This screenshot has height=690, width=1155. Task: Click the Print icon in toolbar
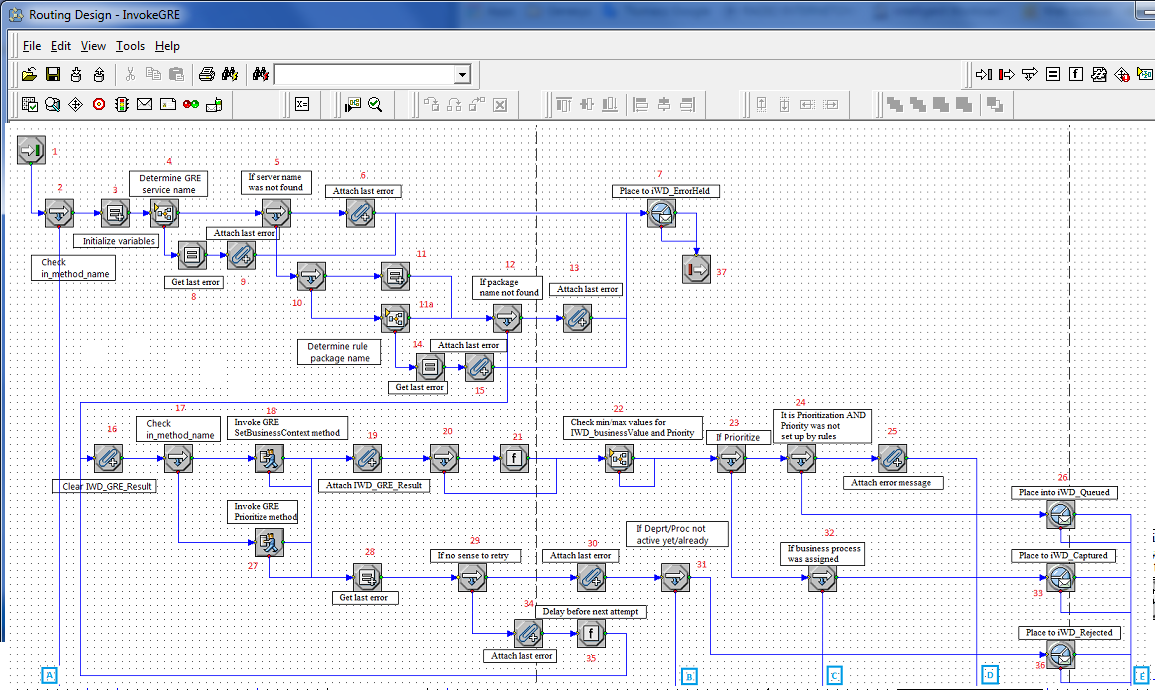pyautogui.click(x=206, y=74)
